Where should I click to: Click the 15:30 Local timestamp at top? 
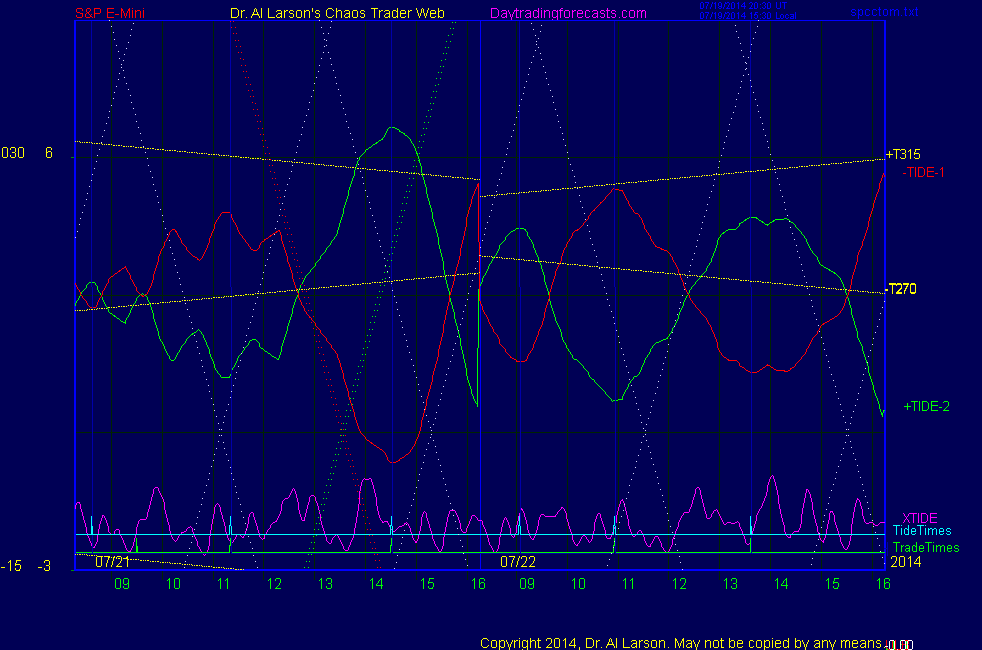pos(748,16)
